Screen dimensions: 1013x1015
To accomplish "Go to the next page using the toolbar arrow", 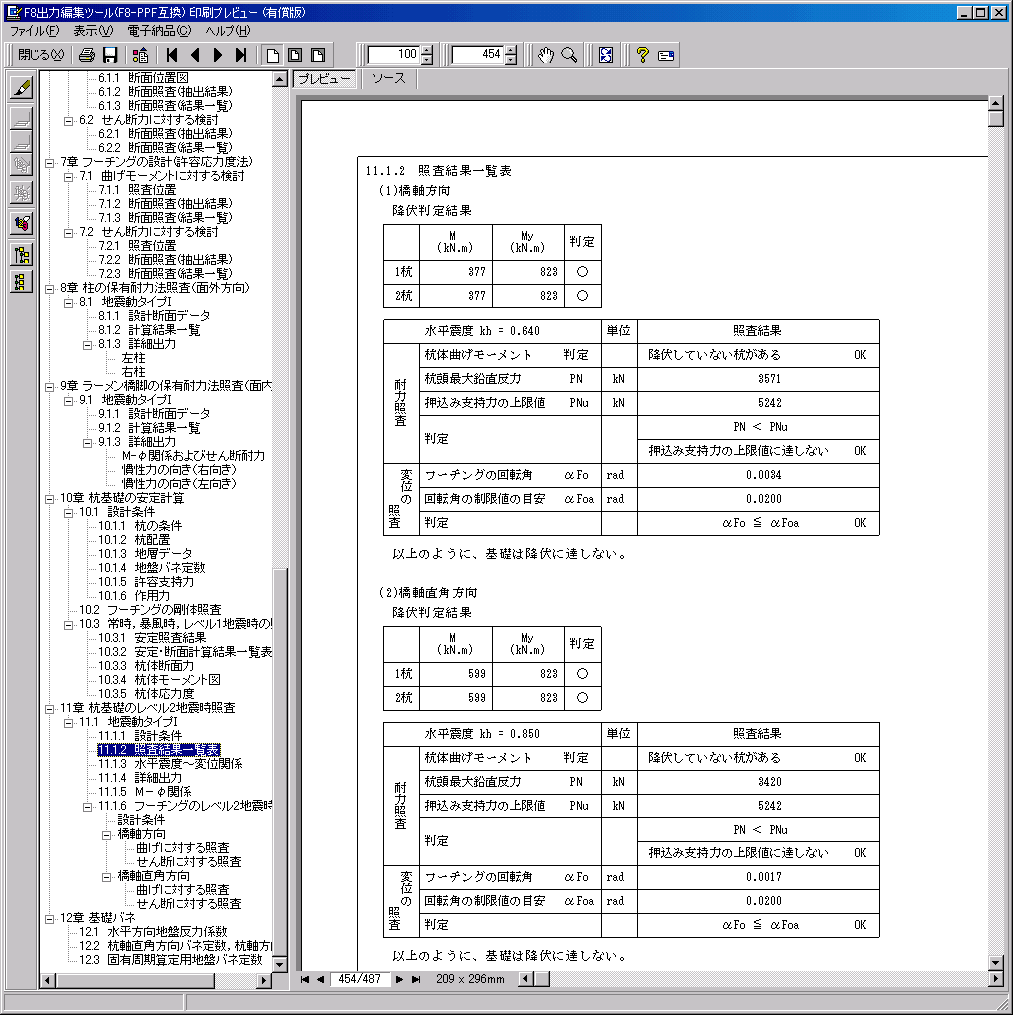I will click(x=218, y=56).
